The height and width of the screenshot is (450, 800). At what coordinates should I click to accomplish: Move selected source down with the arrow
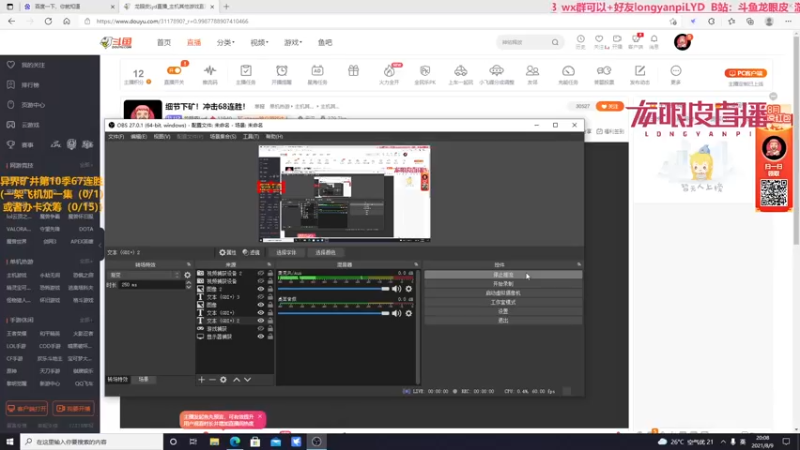tap(247, 380)
